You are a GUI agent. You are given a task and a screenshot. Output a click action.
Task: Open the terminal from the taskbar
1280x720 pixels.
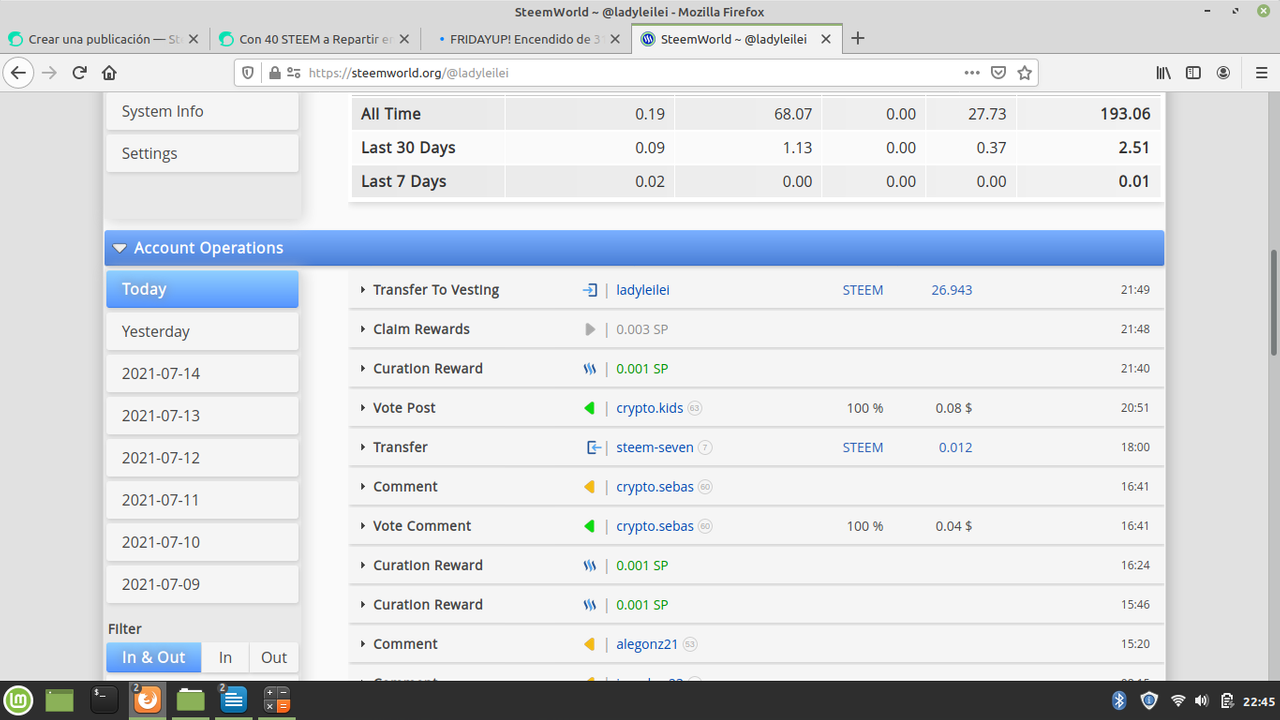coord(104,700)
